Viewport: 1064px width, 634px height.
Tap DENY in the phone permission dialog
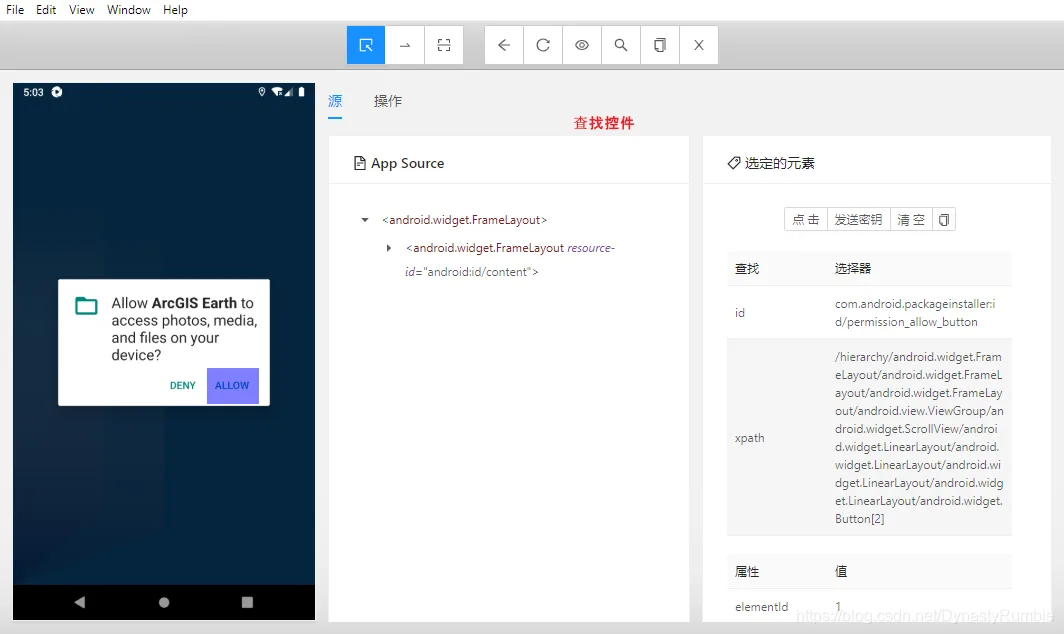(183, 386)
